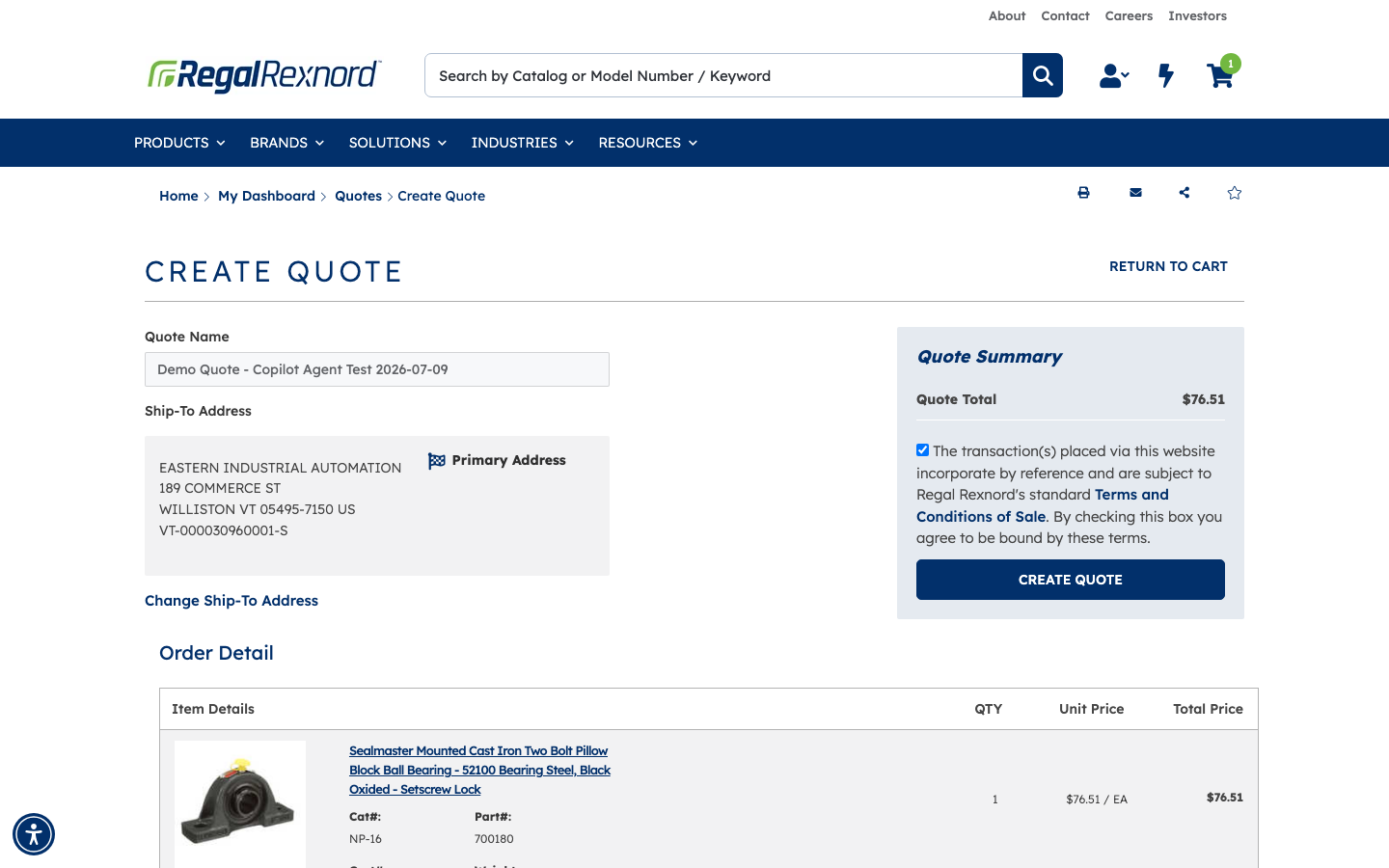Click the Quote Name input field
This screenshot has width=1389, height=868.
[377, 369]
